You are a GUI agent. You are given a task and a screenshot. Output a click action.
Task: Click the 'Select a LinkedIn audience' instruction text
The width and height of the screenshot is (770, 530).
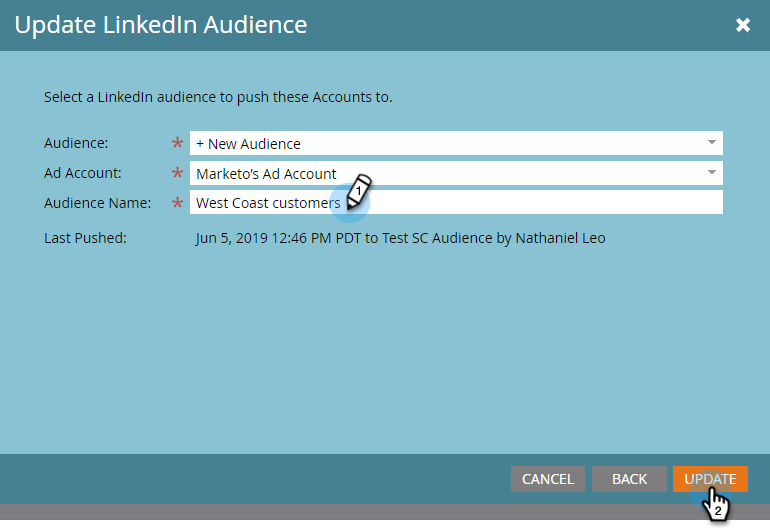tap(218, 98)
